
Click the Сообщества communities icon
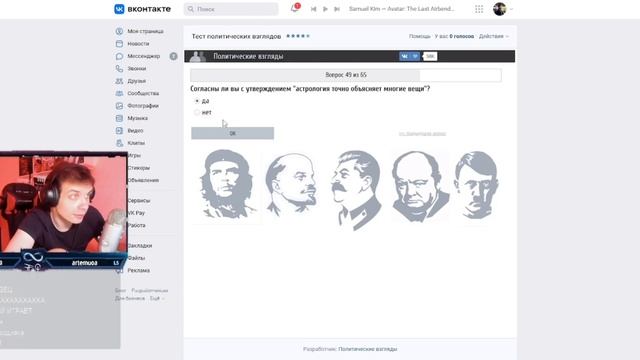[119, 93]
